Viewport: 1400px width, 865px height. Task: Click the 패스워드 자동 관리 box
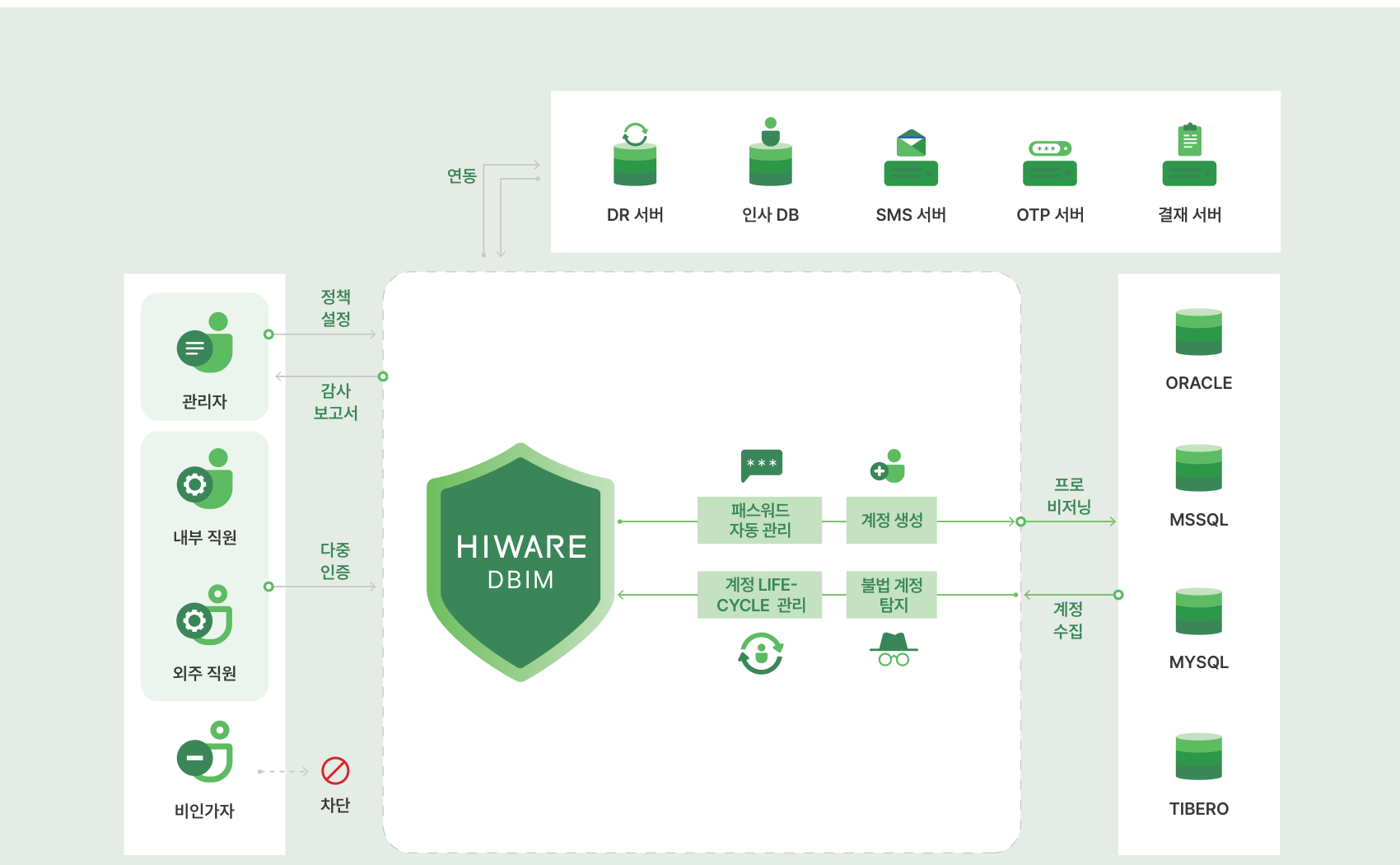(x=759, y=520)
